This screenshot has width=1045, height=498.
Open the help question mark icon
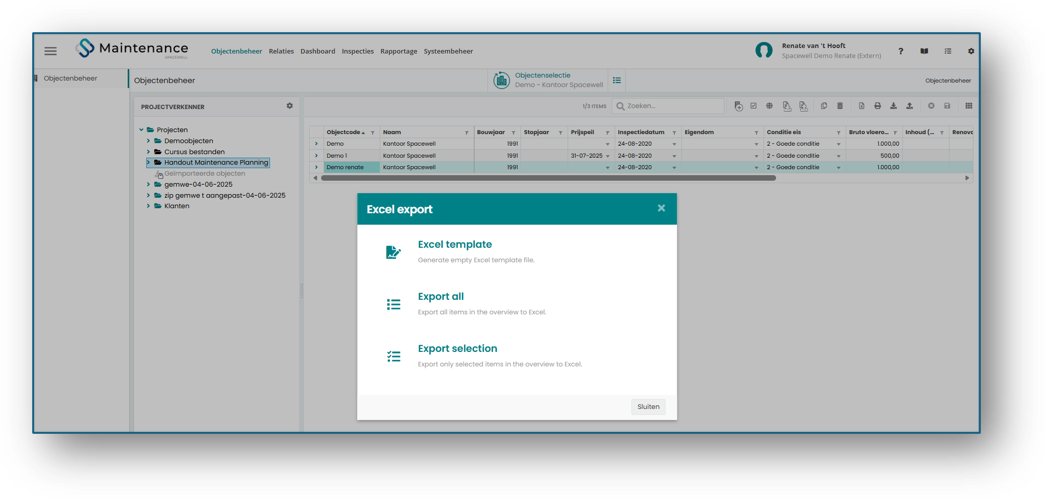[x=900, y=51]
